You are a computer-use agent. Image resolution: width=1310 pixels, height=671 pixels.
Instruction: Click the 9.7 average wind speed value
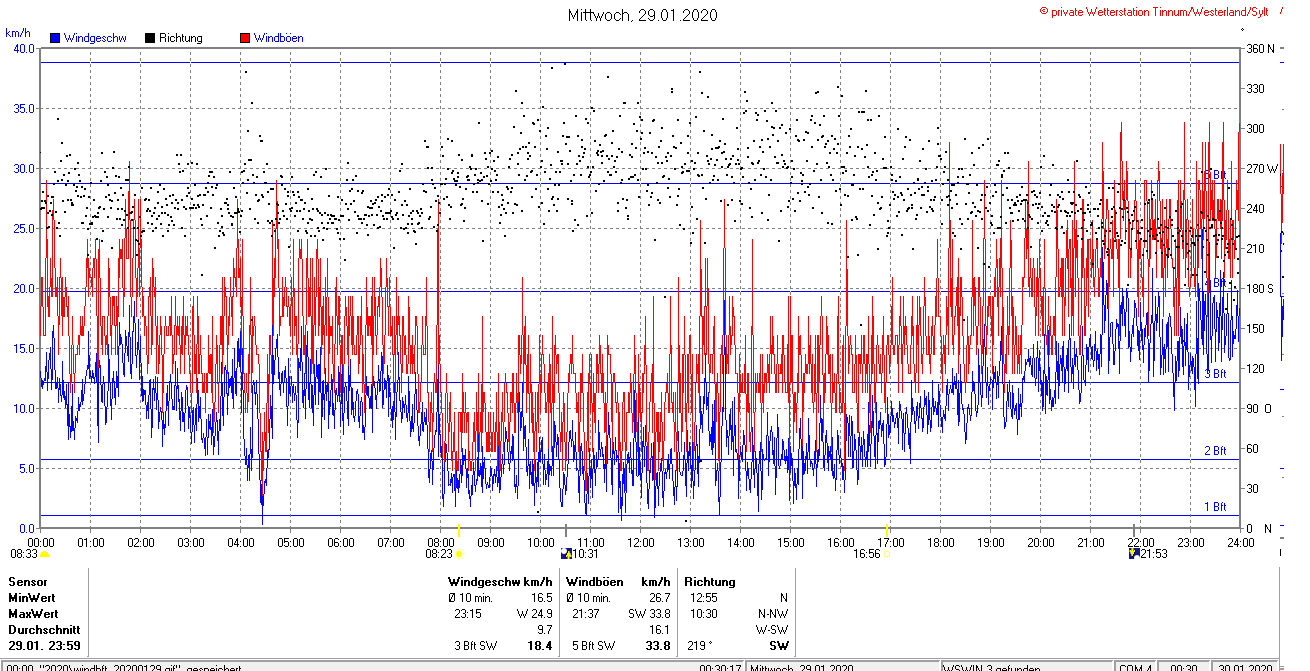545,630
